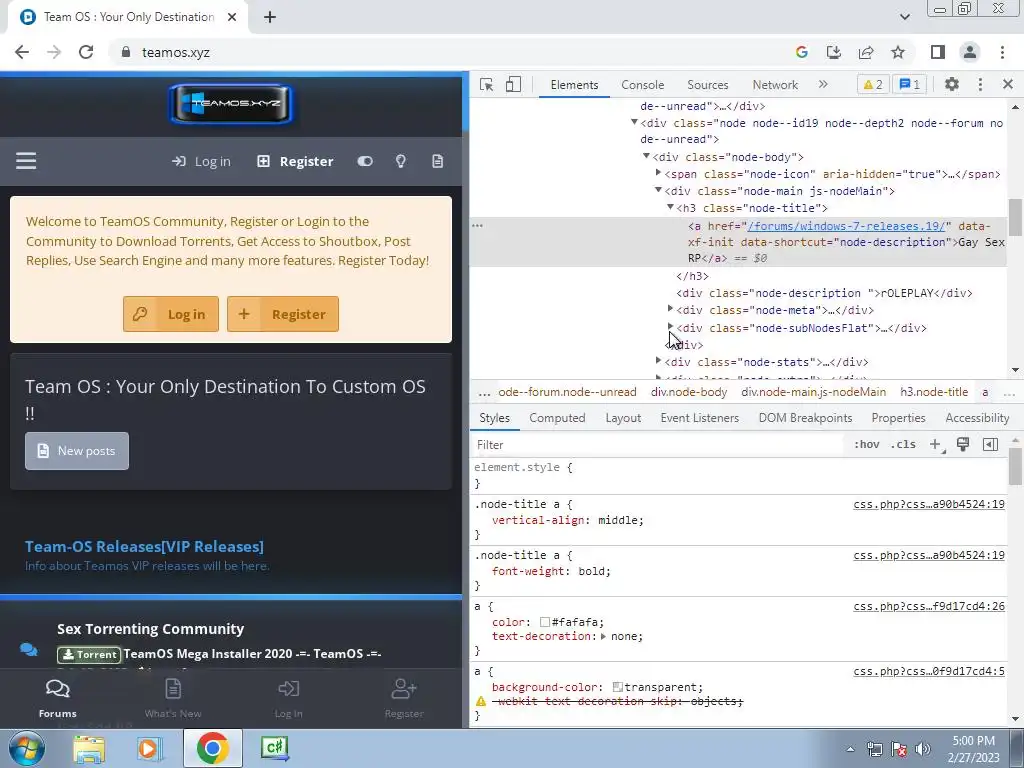Click the lightbulb icon in site navbar
Screen dimensions: 1024x768
pyautogui.click(x=401, y=161)
